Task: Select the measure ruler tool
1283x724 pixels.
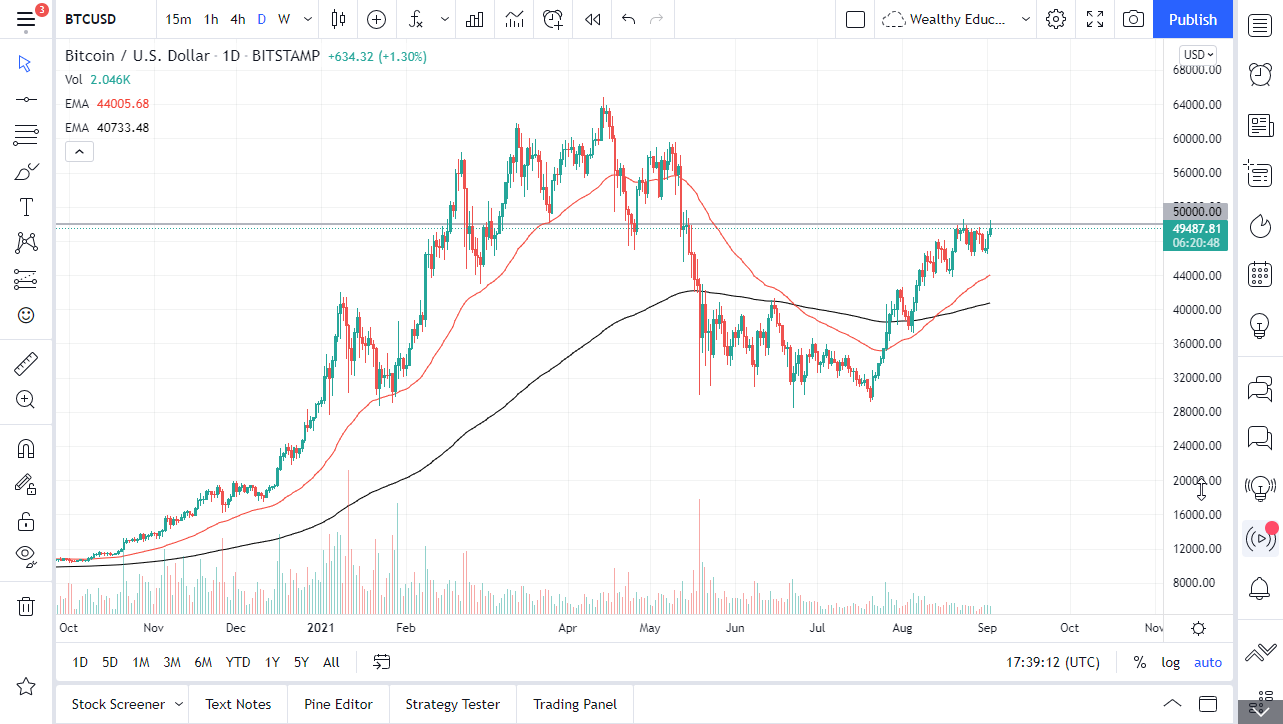Action: pos(25,364)
